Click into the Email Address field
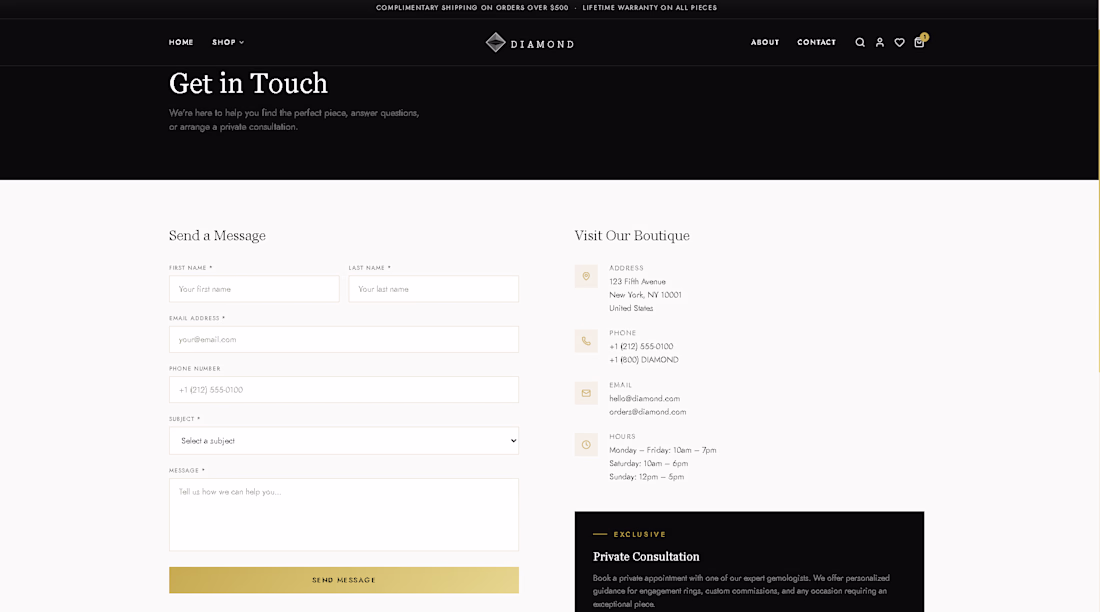The height and width of the screenshot is (612, 1100). [344, 340]
